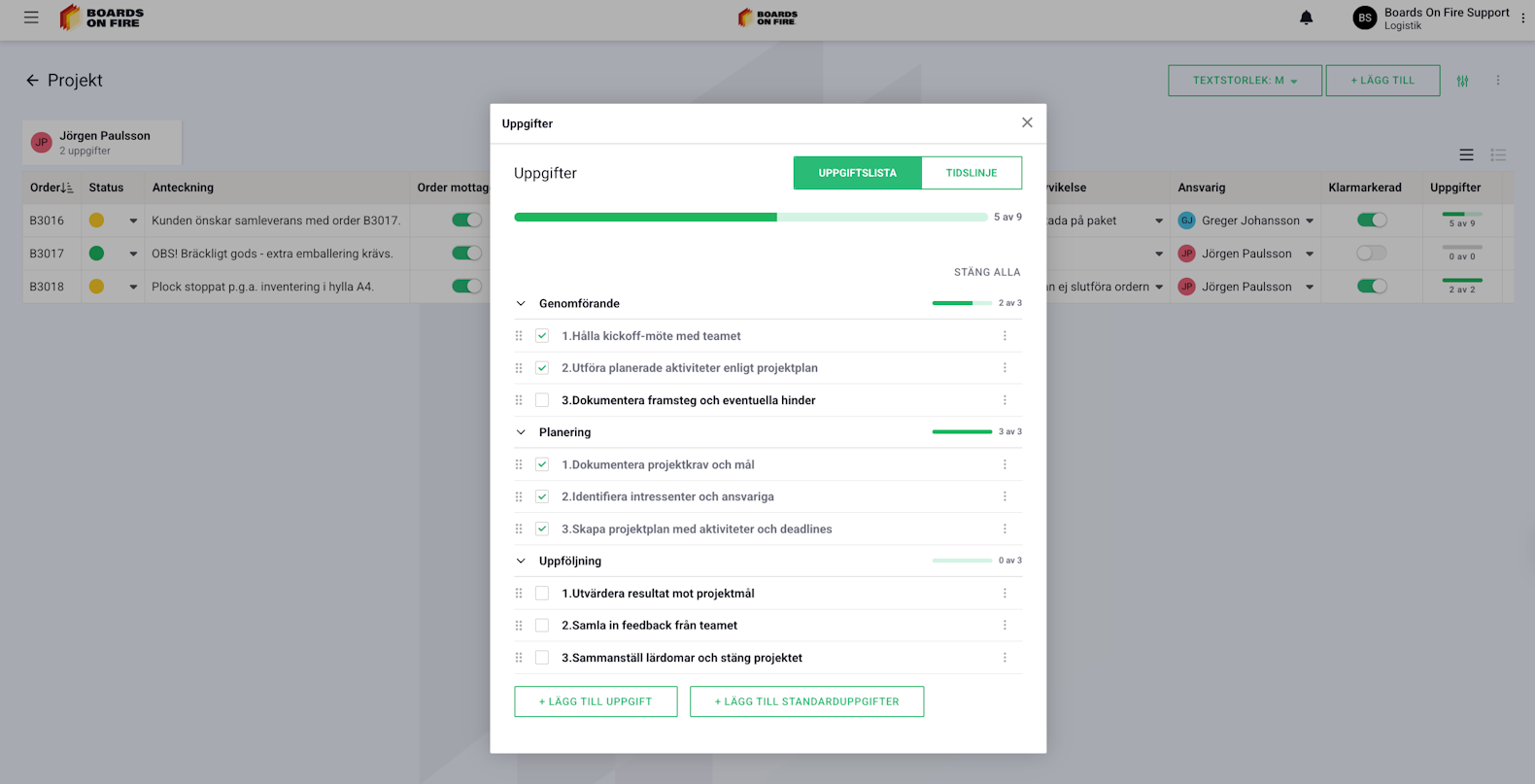The image size is (1535, 784).
Task: Go back using the Projekt arrow
Action: click(32, 81)
